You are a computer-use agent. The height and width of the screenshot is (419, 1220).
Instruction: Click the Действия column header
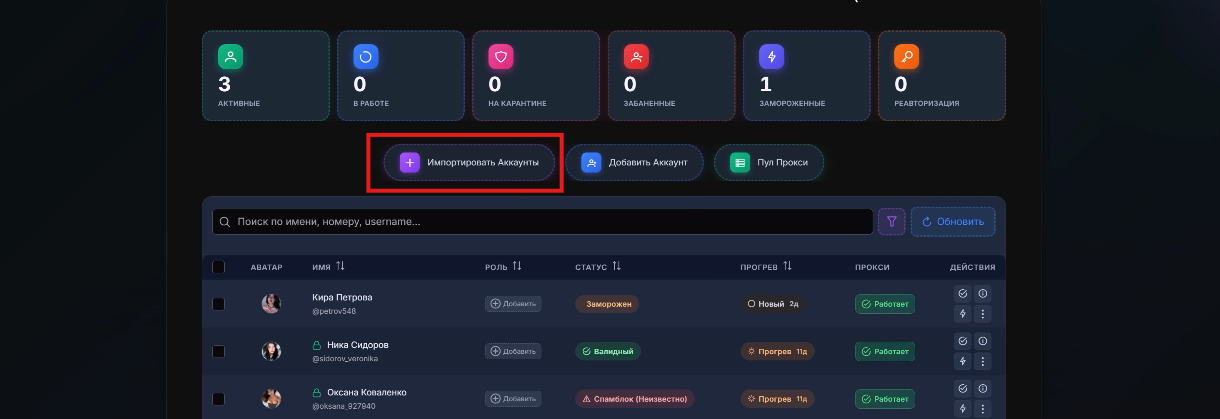(972, 267)
